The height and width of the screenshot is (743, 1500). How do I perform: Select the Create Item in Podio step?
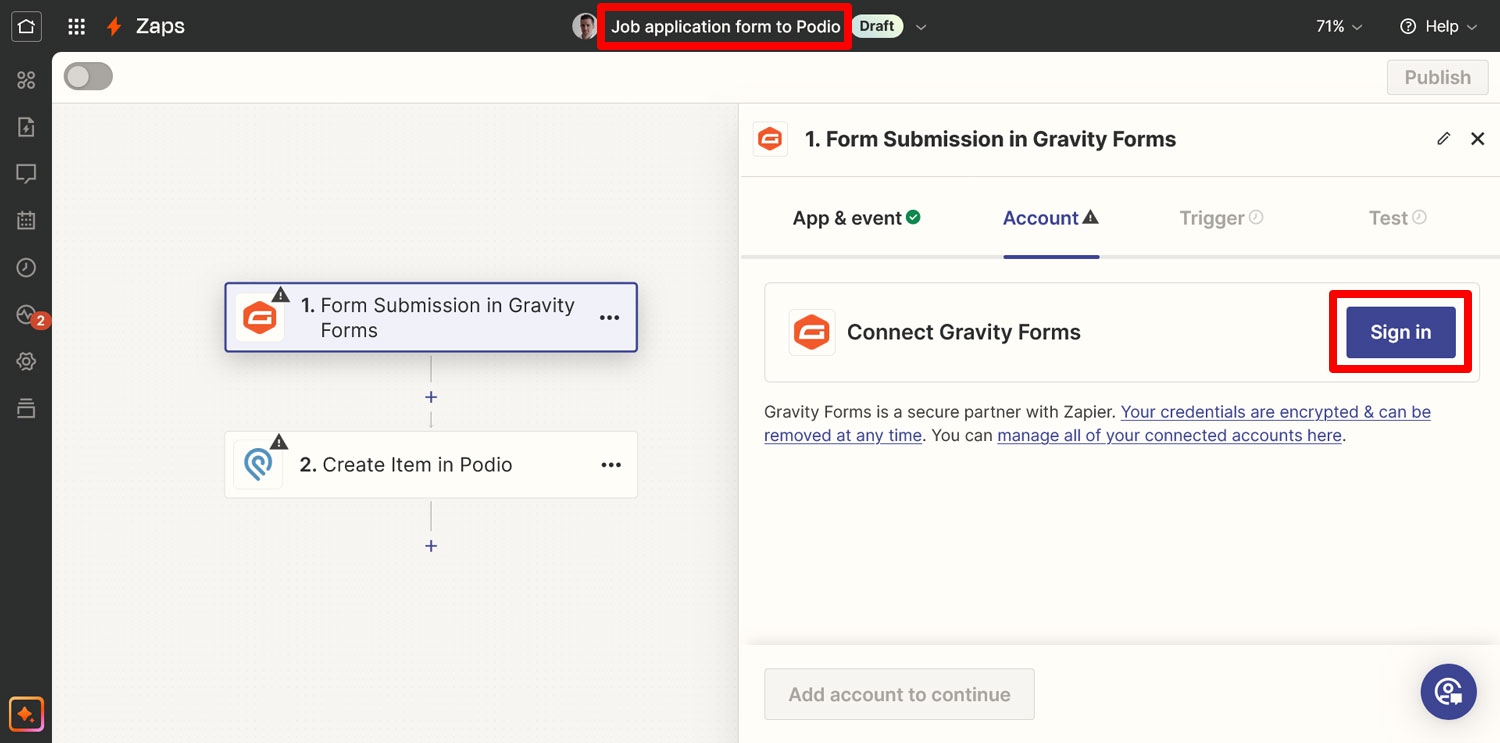tap(431, 465)
